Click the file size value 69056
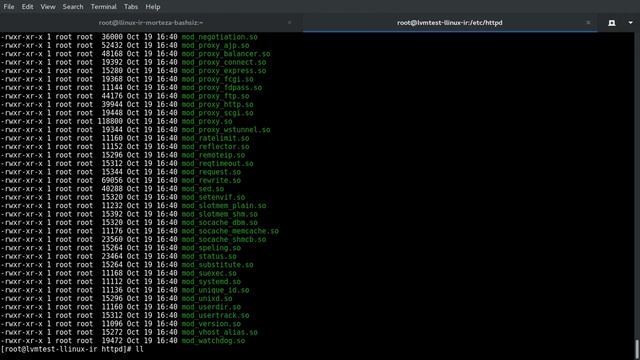640x360 pixels. point(112,180)
